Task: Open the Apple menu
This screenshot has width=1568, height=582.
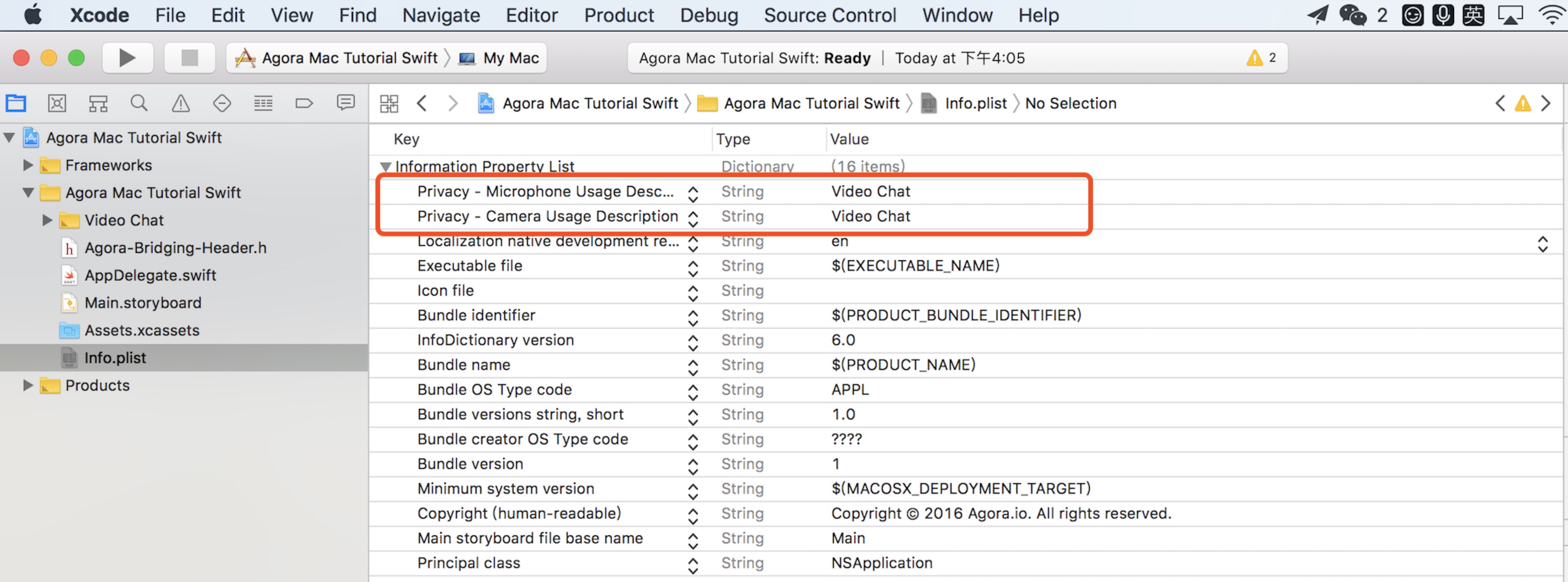Action: tap(33, 15)
